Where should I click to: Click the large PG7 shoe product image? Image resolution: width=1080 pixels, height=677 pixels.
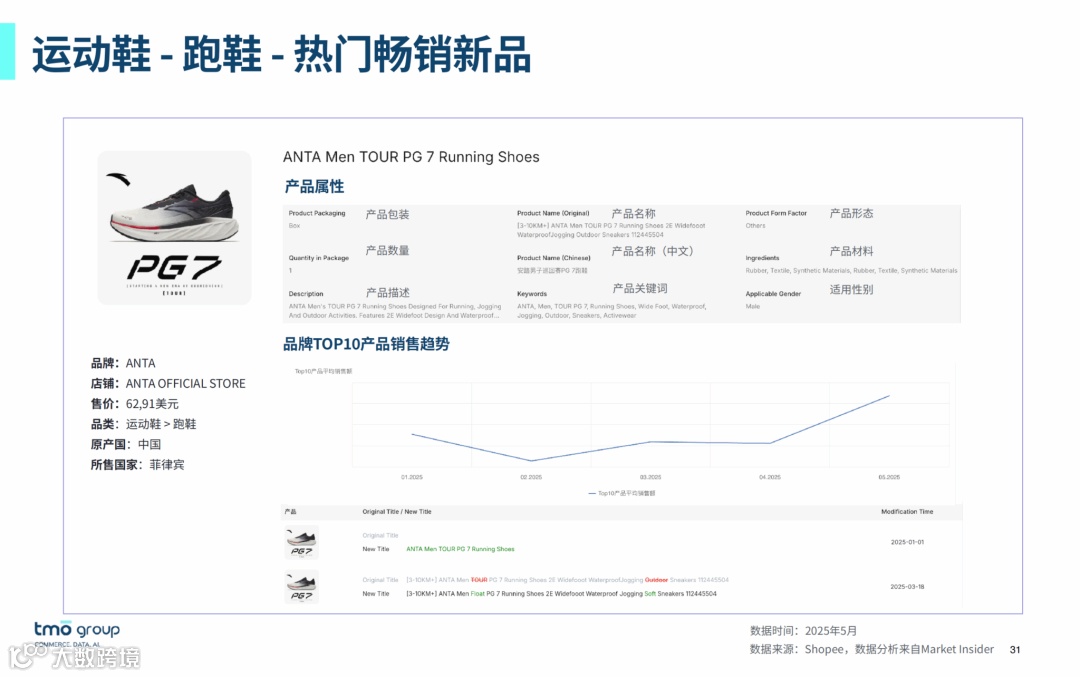coord(174,227)
